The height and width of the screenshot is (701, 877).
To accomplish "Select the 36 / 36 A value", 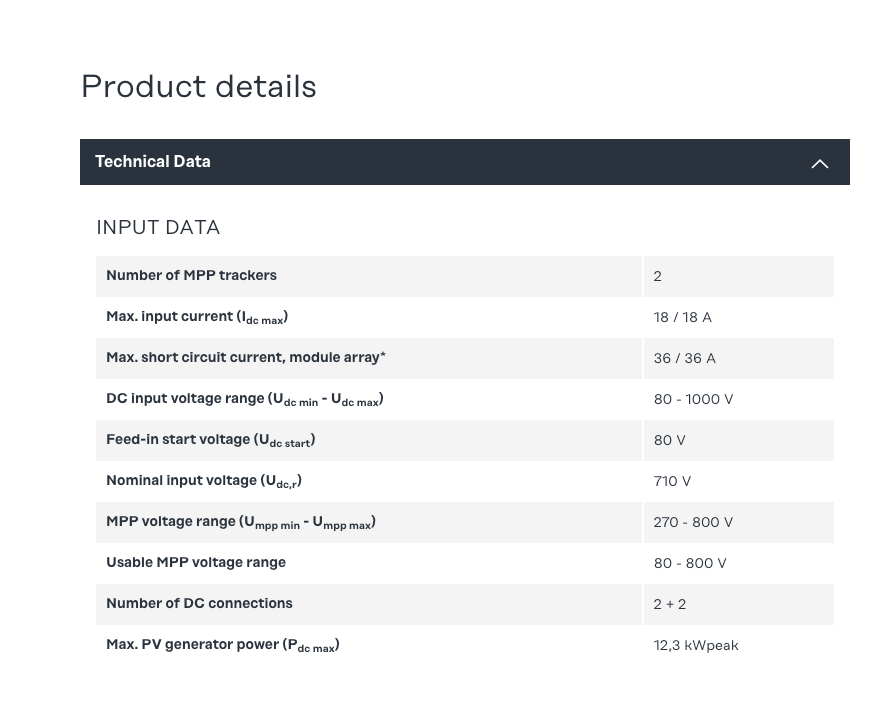I will click(685, 358).
